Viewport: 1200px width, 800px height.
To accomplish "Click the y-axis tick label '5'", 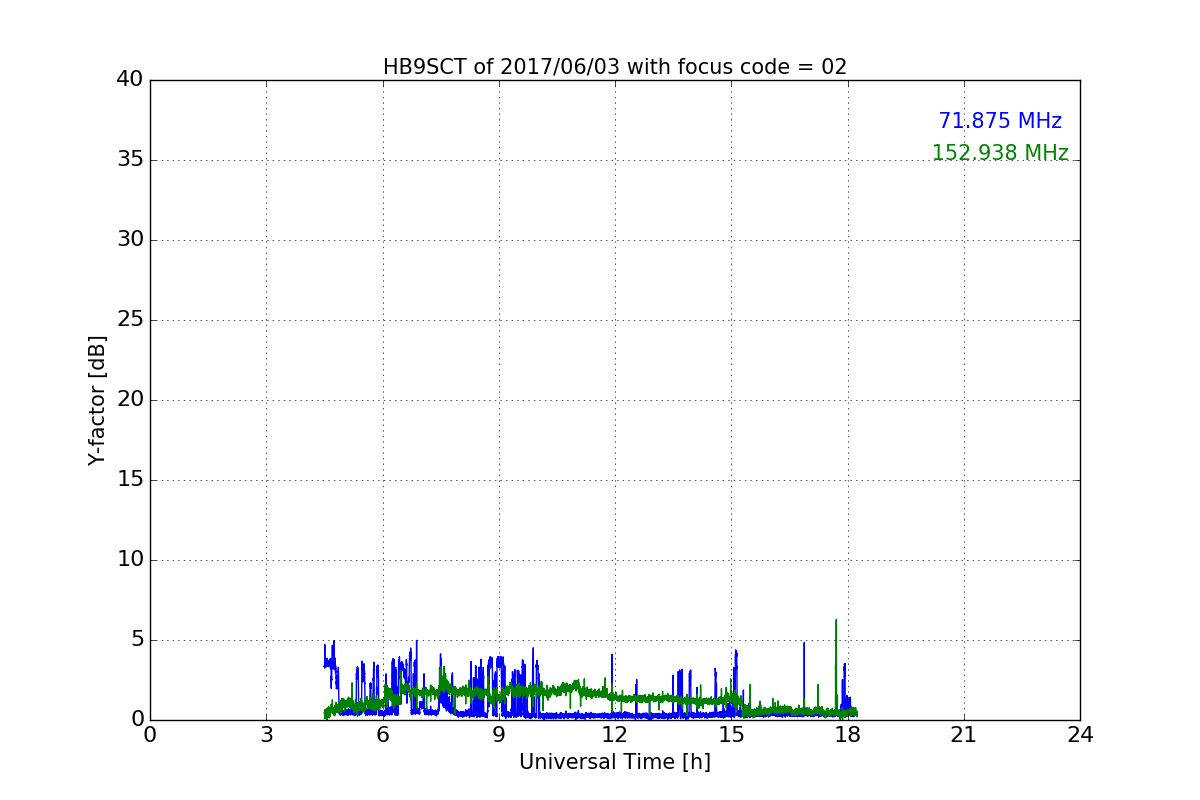I will 136,640.
